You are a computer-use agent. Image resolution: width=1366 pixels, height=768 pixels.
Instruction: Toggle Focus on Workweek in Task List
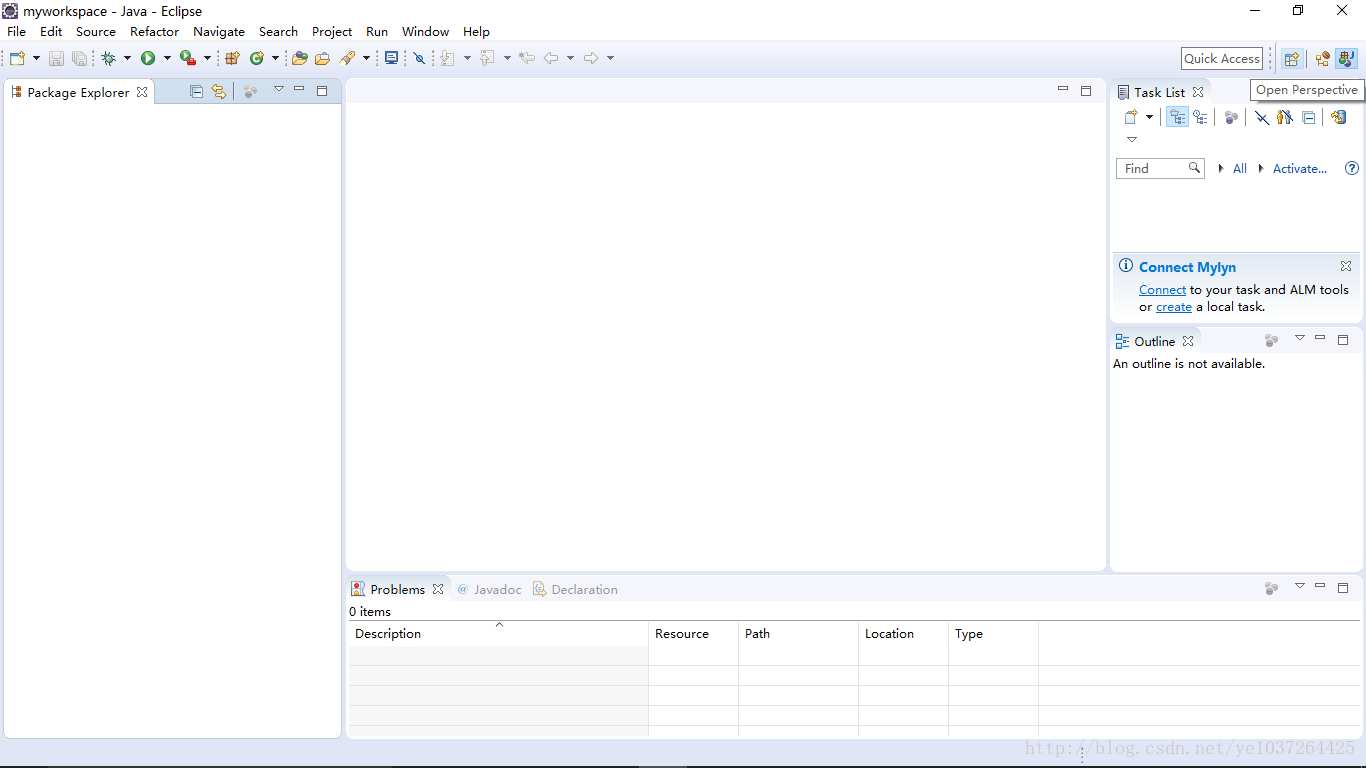[1231, 117]
